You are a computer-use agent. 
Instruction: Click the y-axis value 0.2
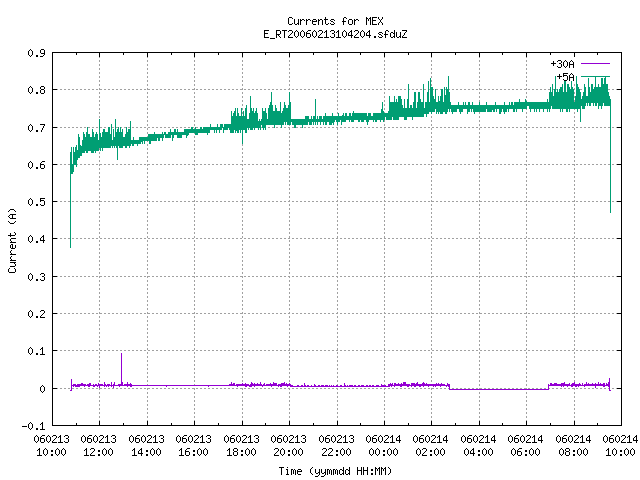click(x=36, y=314)
